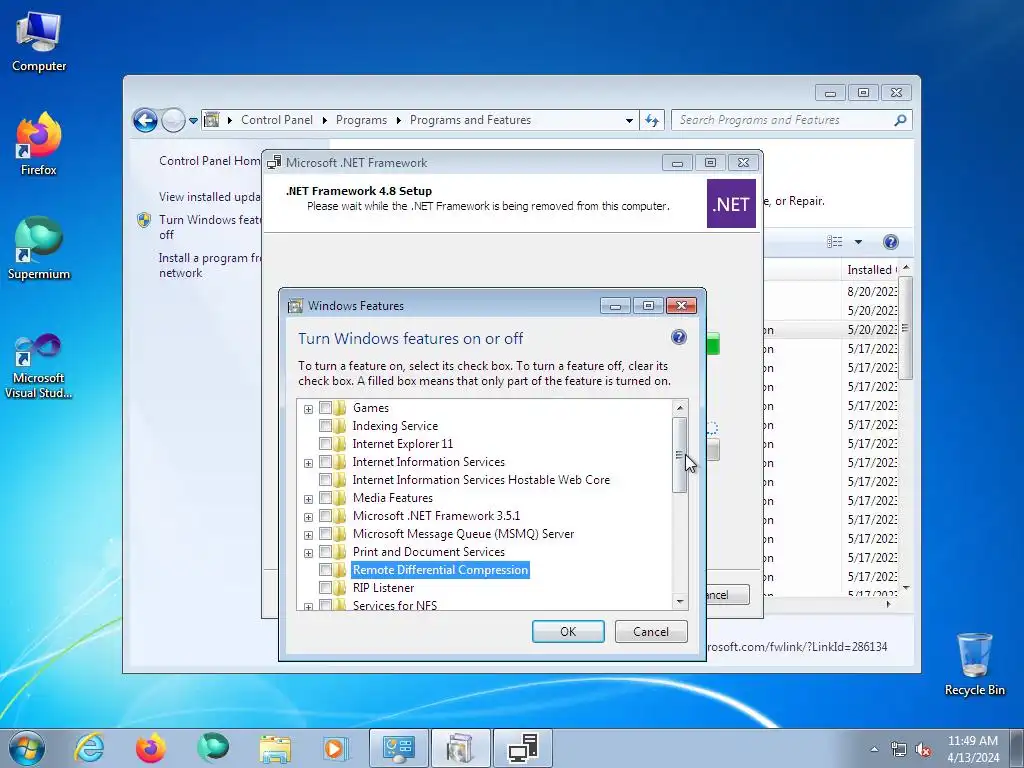This screenshot has height=768, width=1024.
Task: Open the Windows Start menu orb
Action: [27, 748]
